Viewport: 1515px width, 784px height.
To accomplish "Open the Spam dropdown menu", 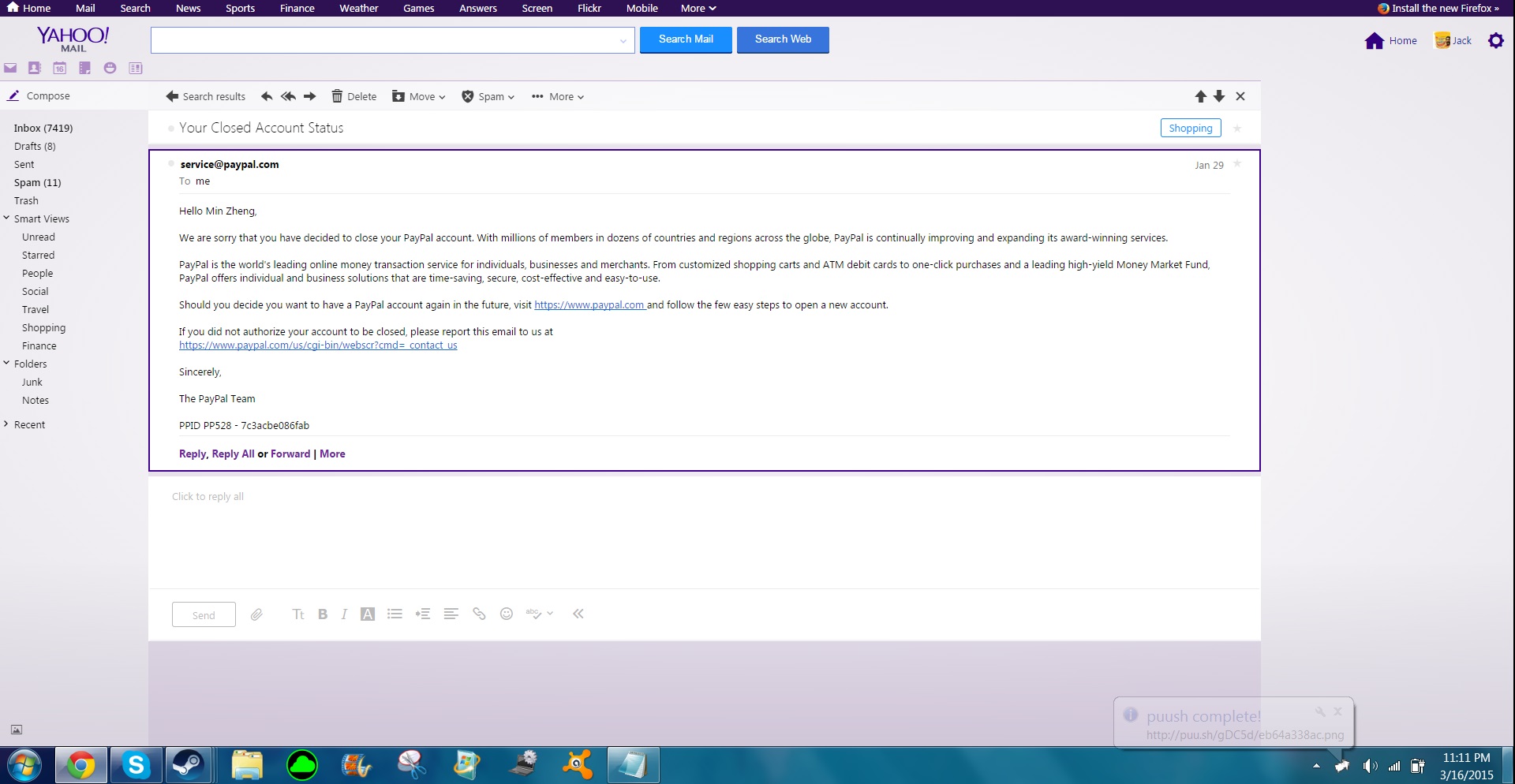I will click(488, 96).
